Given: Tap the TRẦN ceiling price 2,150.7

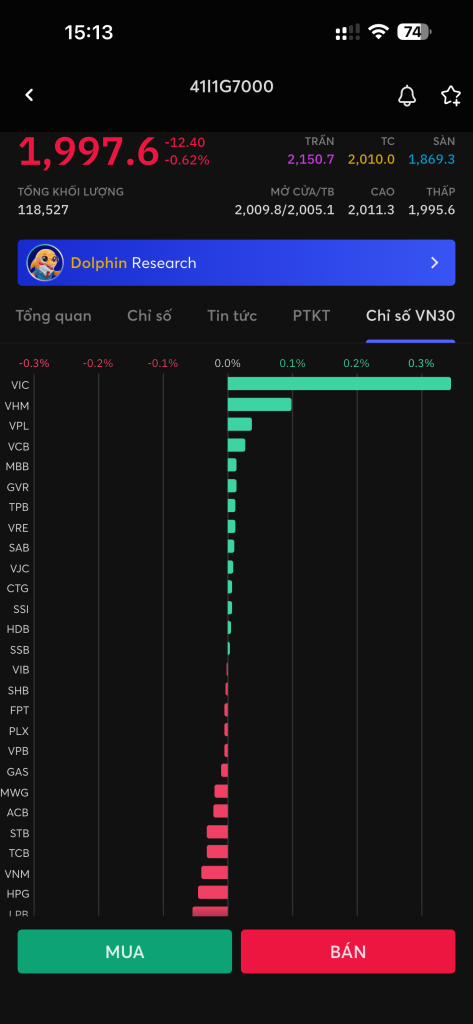Looking at the screenshot, I should pyautogui.click(x=310, y=159).
